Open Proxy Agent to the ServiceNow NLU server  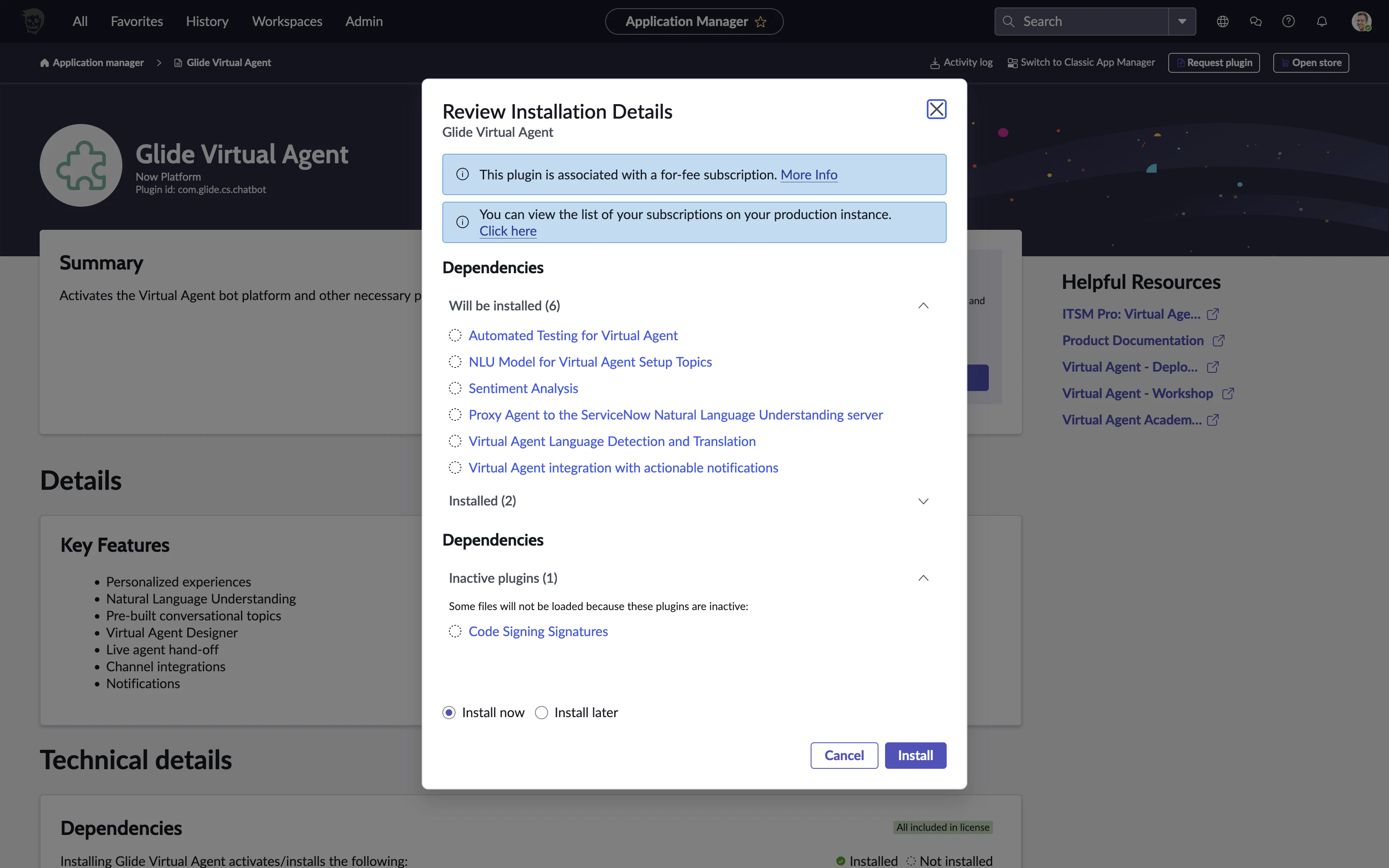pyautogui.click(x=675, y=415)
